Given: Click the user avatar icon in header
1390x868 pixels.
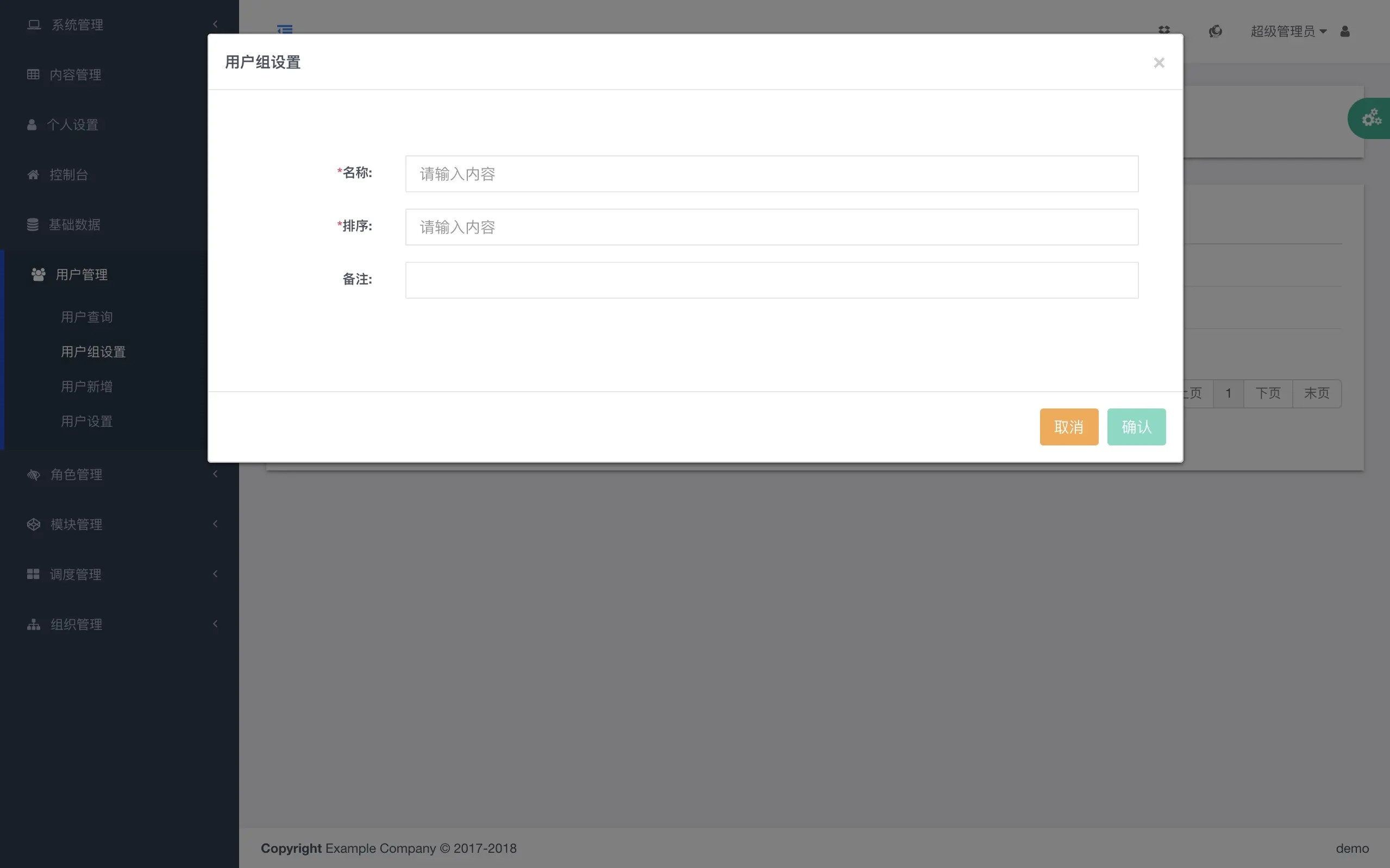Looking at the screenshot, I should 1345,31.
